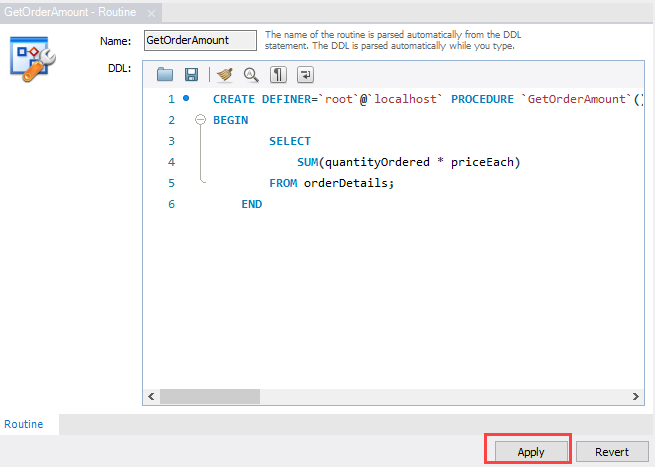Image resolution: width=655 pixels, height=467 pixels.
Task: Toggle invisible characters with the pilcrow icon
Action: (x=278, y=75)
